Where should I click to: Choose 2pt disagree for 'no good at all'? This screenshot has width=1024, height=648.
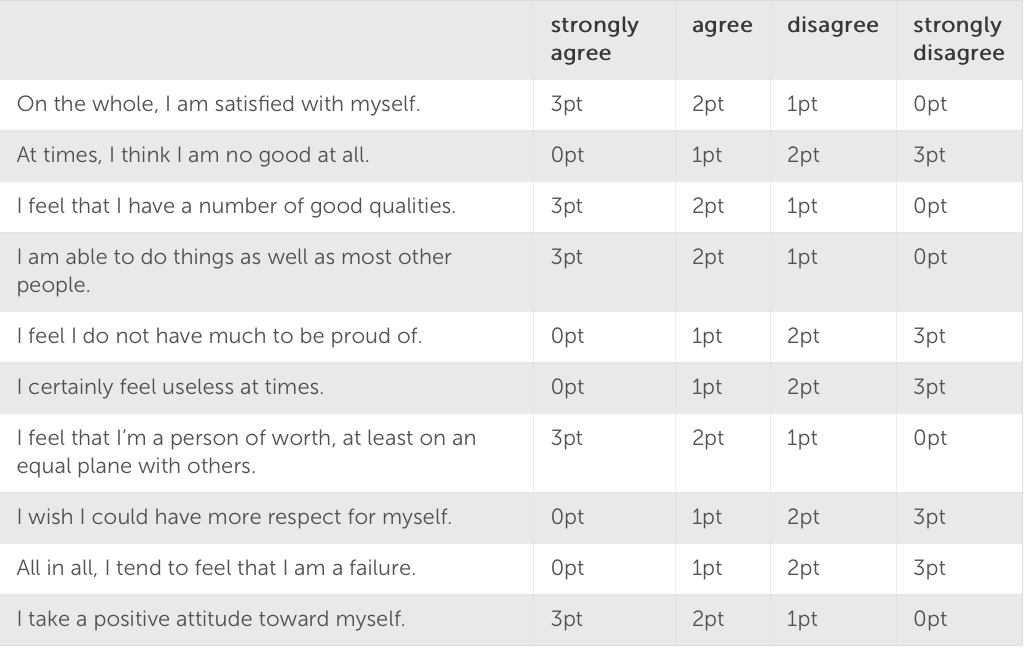click(802, 155)
